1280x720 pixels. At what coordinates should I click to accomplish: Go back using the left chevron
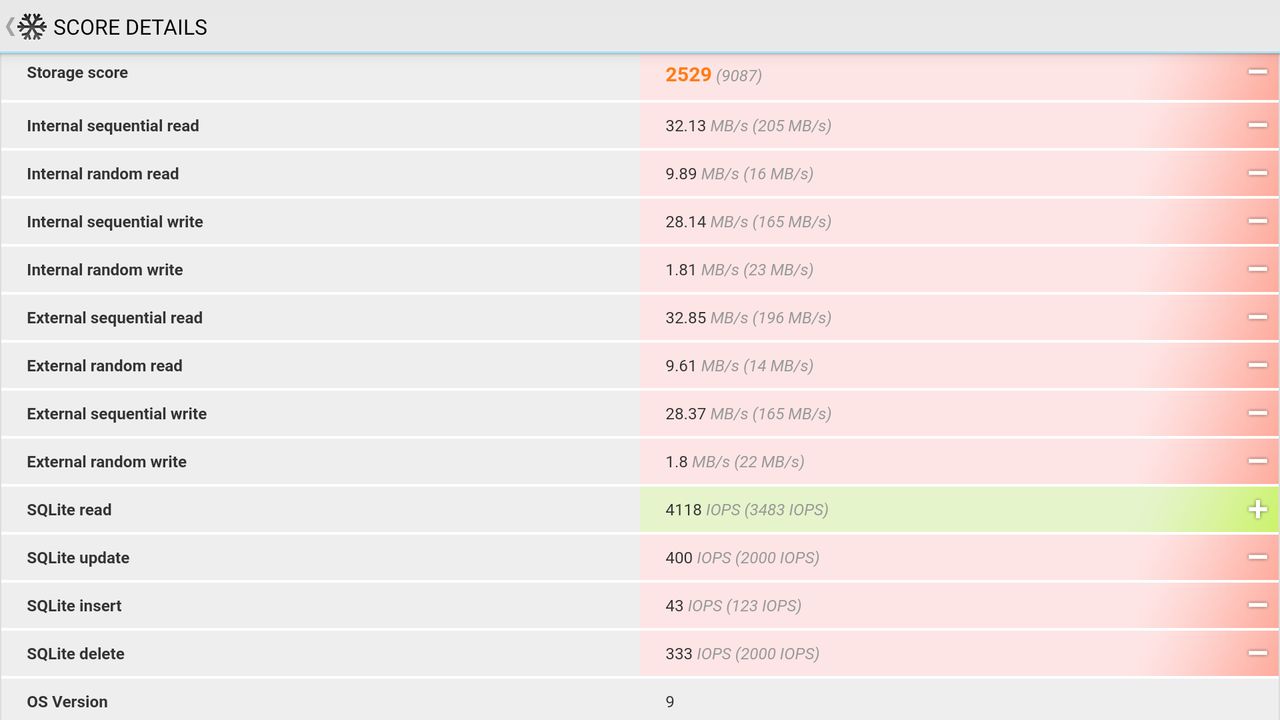click(x=10, y=27)
